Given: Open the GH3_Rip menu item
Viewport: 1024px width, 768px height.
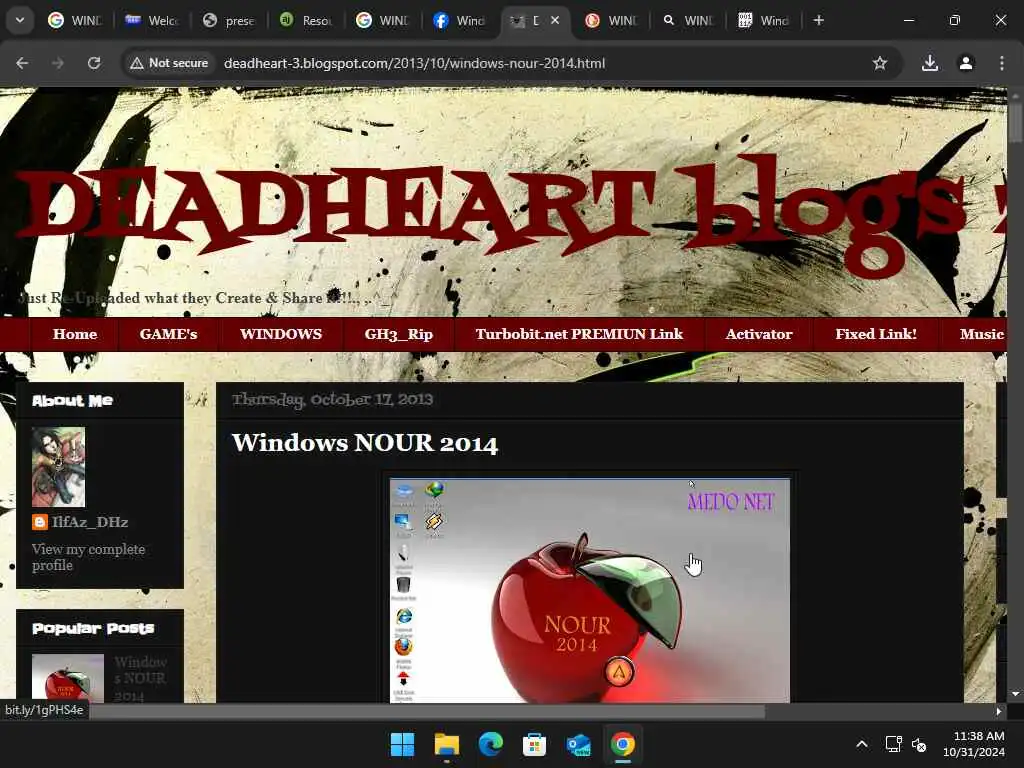Looking at the screenshot, I should pos(398,334).
